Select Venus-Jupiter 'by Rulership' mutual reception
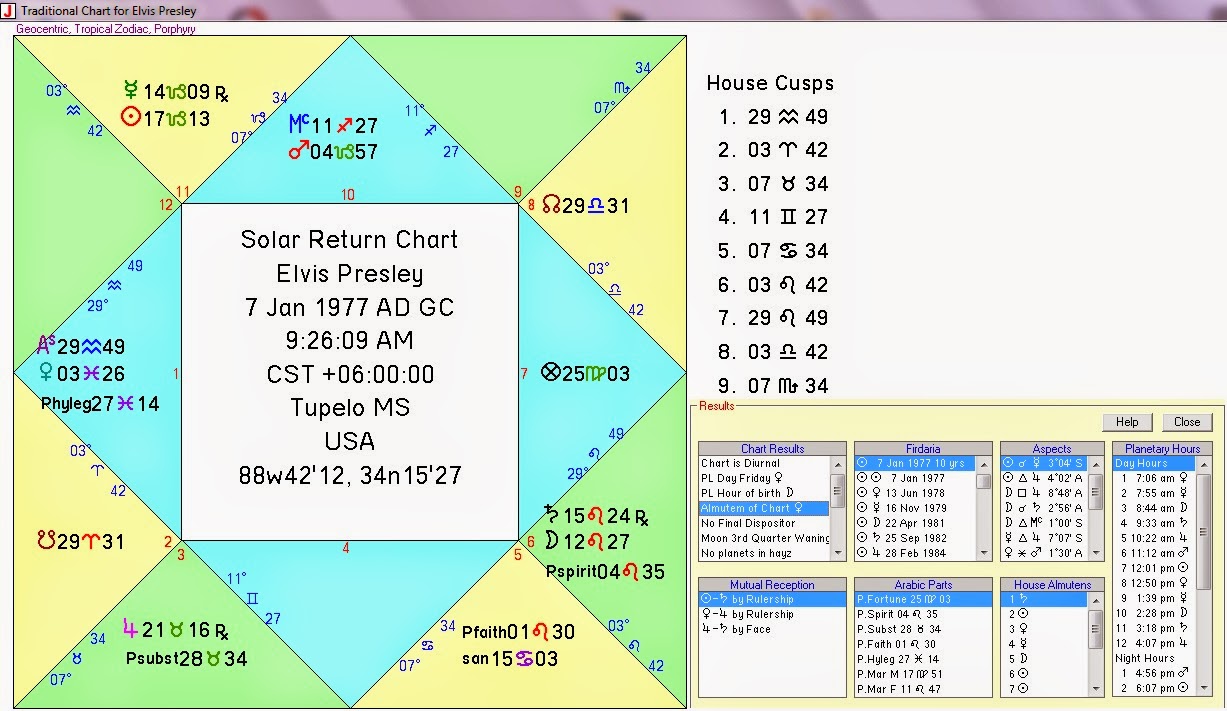The width and height of the screenshot is (1227, 711). click(772, 614)
